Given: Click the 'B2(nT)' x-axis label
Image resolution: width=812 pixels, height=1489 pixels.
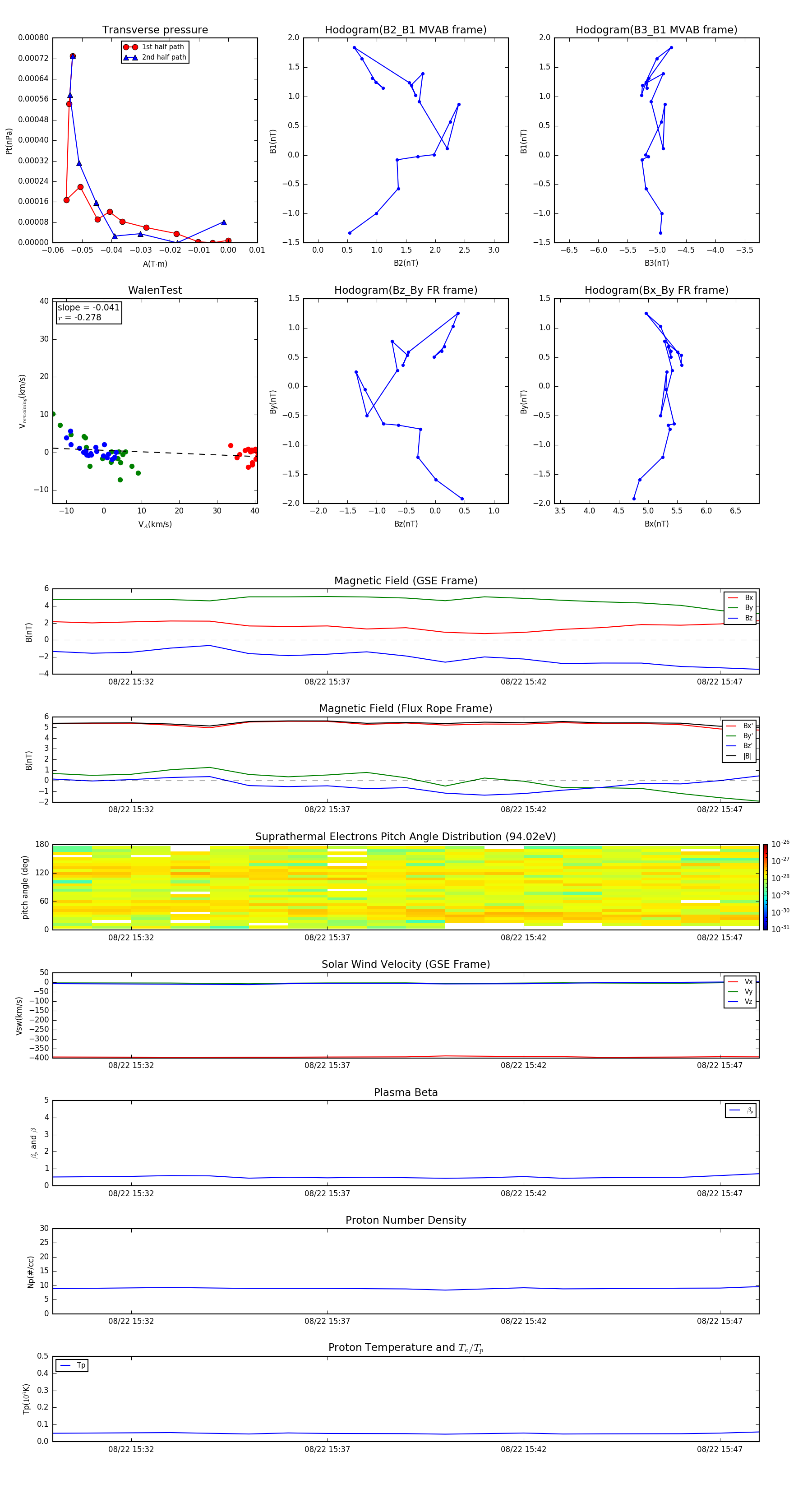Looking at the screenshot, I should (x=406, y=263).
